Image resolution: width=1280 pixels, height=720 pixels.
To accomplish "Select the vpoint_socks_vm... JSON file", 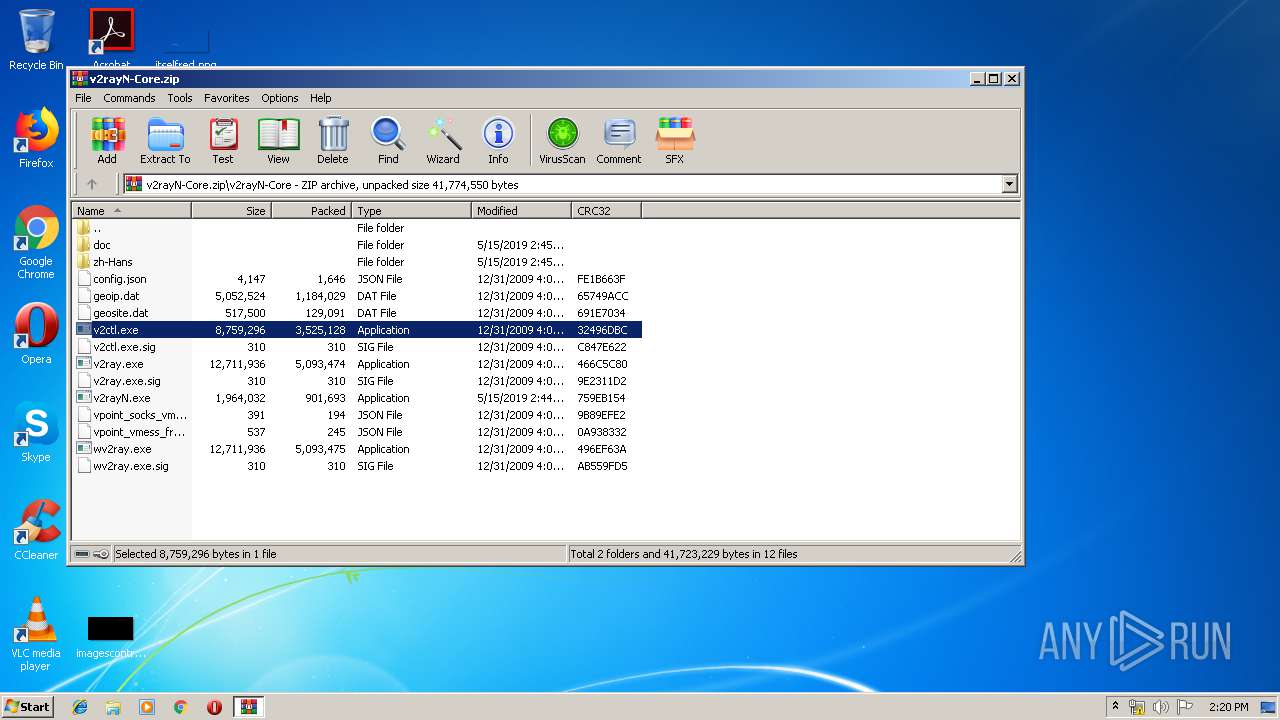I will coord(358,415).
